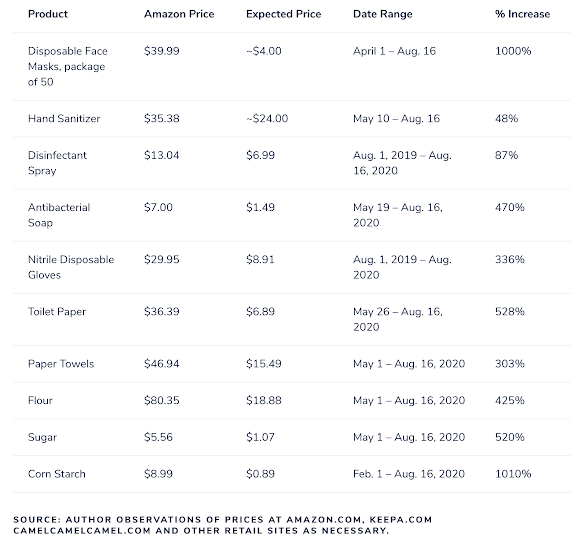578x544 pixels.
Task: Click Hand Sanitizer expected price ~$24.00
Action: (x=267, y=119)
